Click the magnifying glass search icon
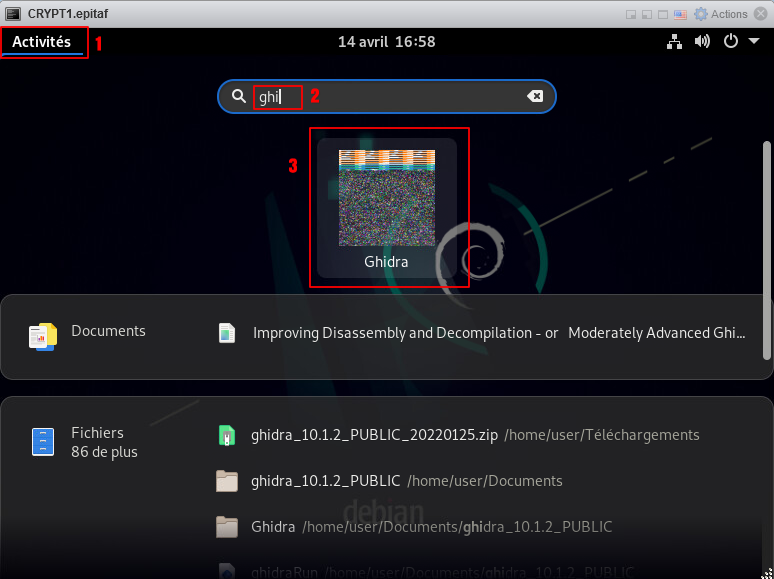The height and width of the screenshot is (579, 774). (238, 96)
